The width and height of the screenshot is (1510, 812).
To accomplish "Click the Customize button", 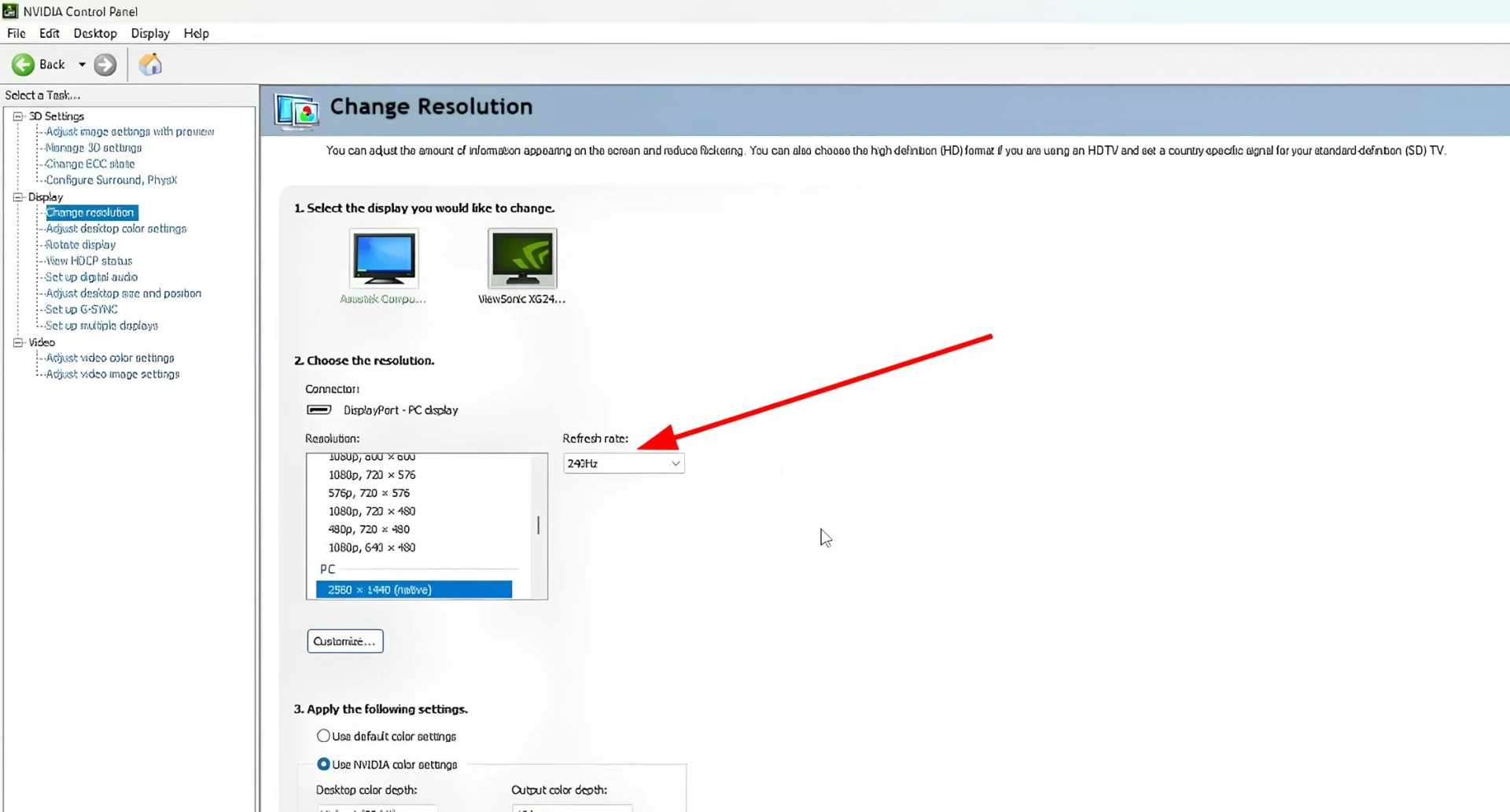I will coord(345,641).
